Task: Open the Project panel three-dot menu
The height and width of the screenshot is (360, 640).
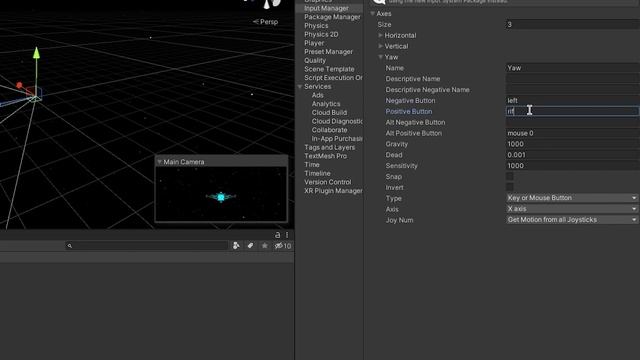Action: [287, 235]
